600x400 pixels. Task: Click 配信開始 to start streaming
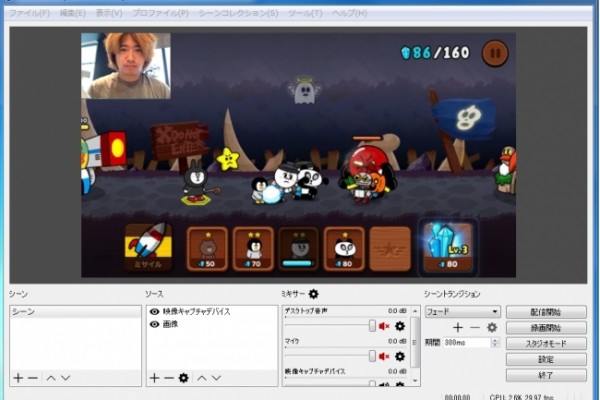pos(546,312)
